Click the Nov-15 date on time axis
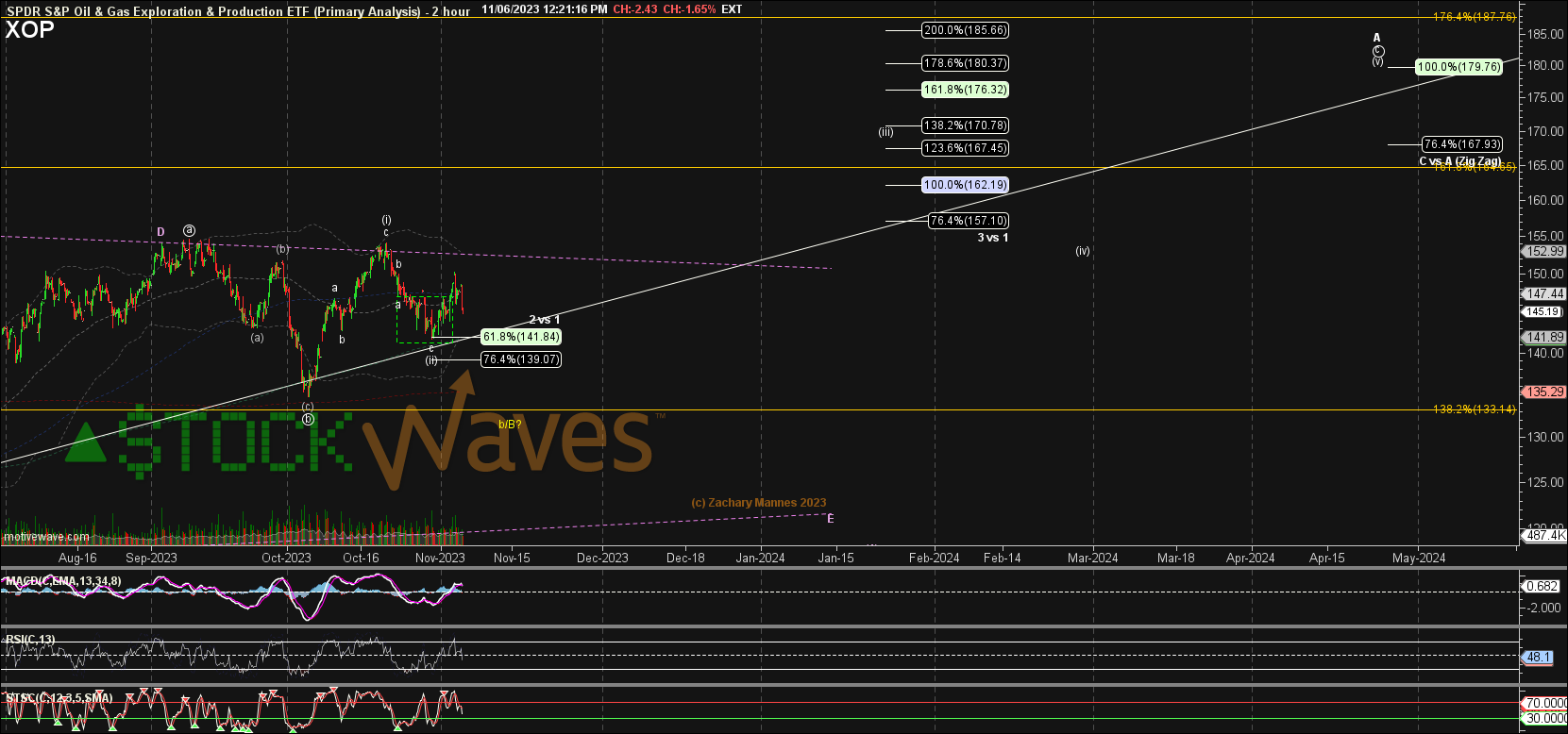 [512, 558]
